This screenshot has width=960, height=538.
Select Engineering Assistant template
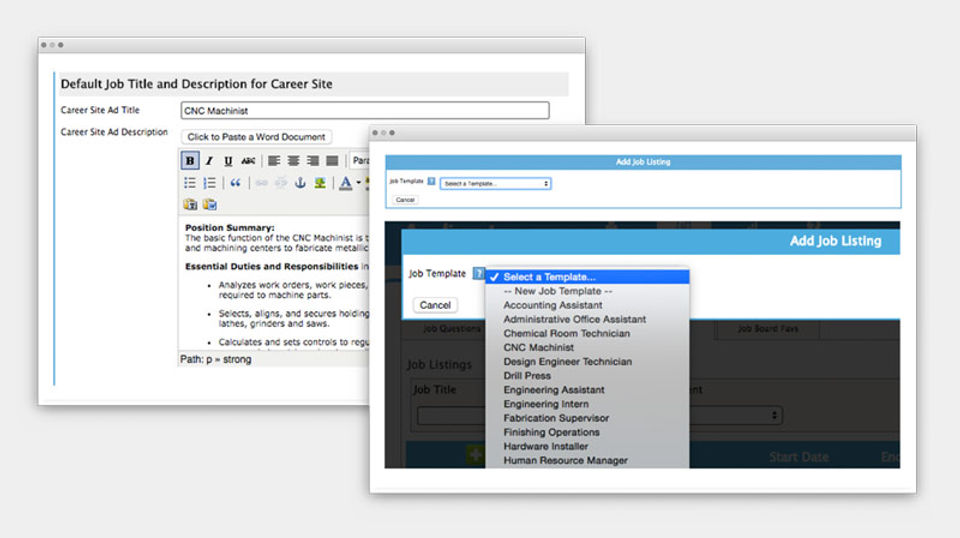pyautogui.click(x=587, y=390)
